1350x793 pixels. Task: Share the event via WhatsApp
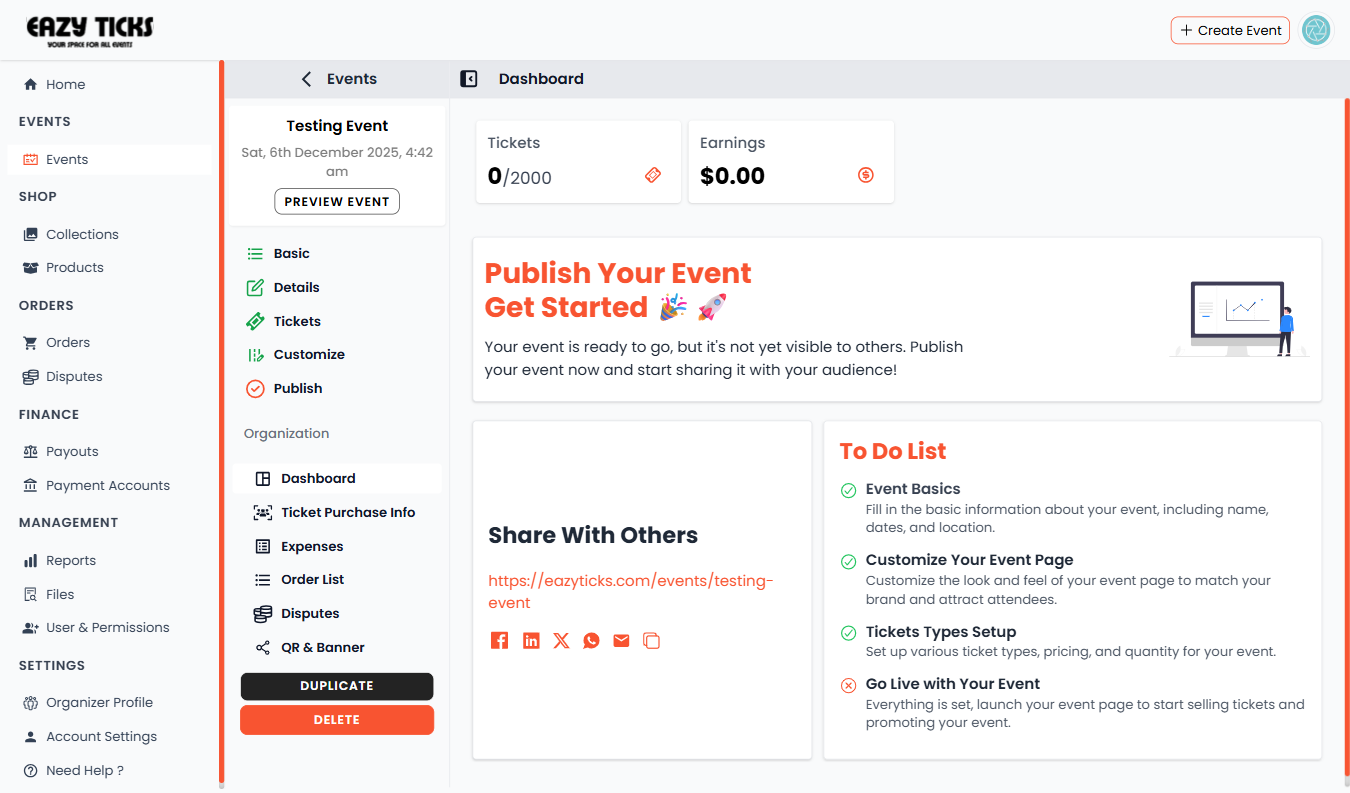point(591,640)
